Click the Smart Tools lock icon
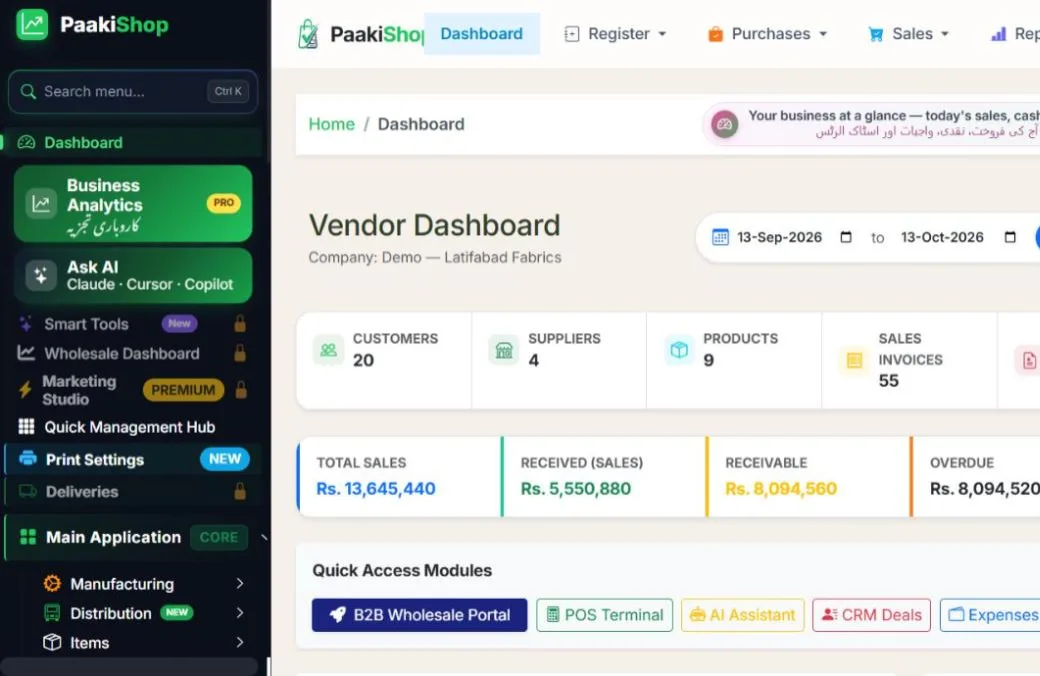The height and width of the screenshot is (676, 1040). tap(240, 324)
